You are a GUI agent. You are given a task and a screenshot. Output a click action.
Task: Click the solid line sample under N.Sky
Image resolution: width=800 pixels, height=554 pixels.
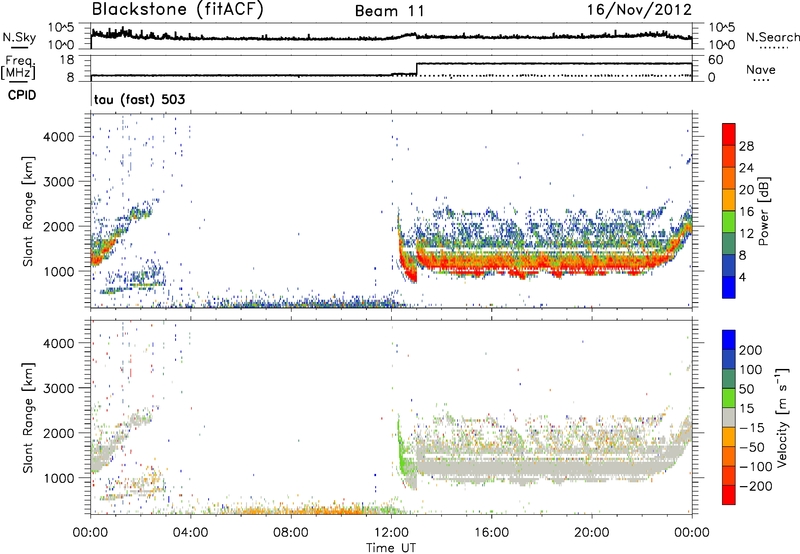coord(19,47)
